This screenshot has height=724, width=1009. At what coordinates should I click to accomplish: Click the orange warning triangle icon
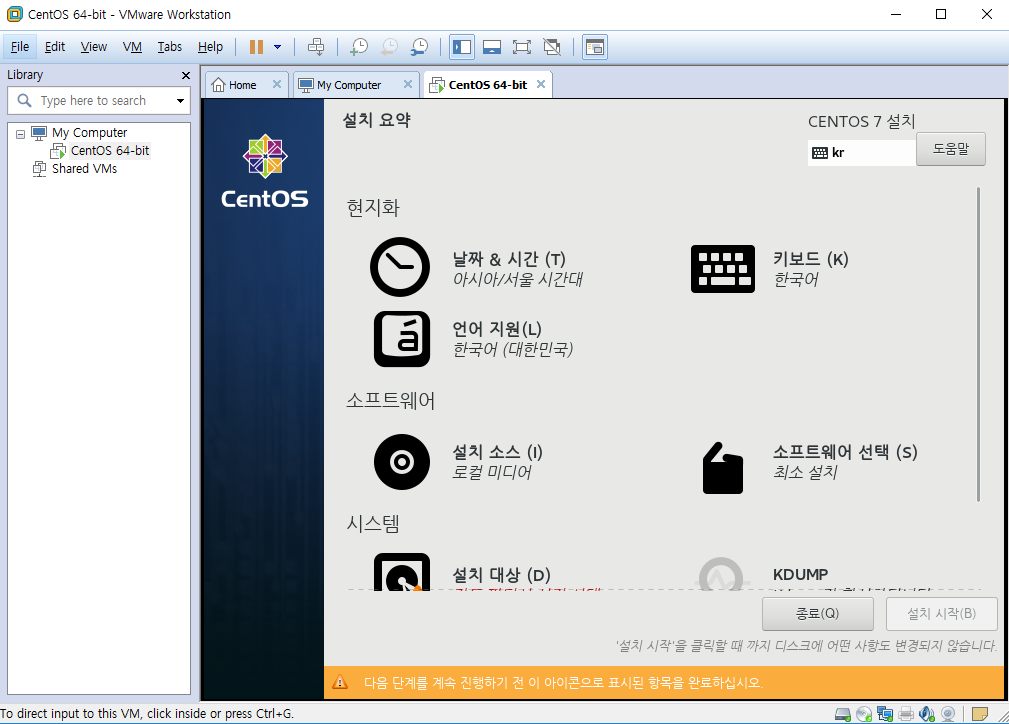point(340,682)
